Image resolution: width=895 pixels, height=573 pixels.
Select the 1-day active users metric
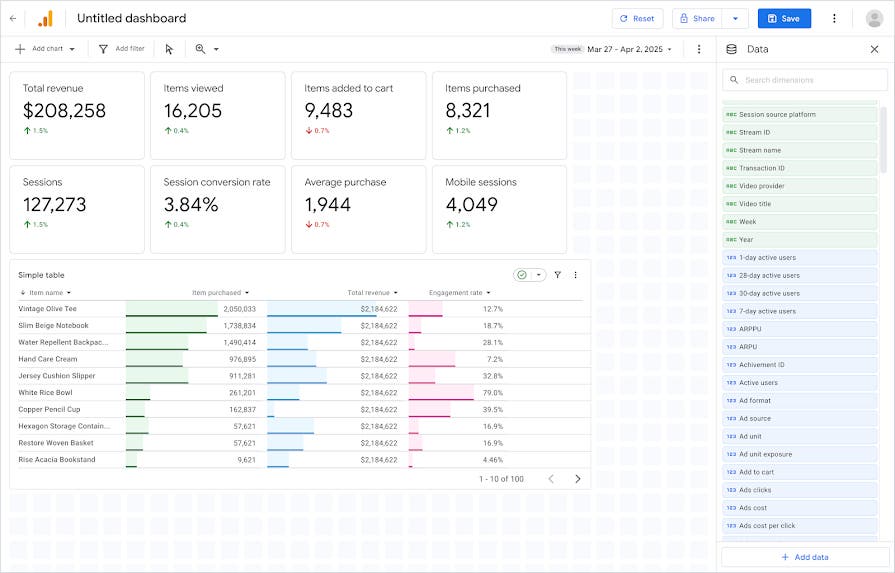click(800, 257)
